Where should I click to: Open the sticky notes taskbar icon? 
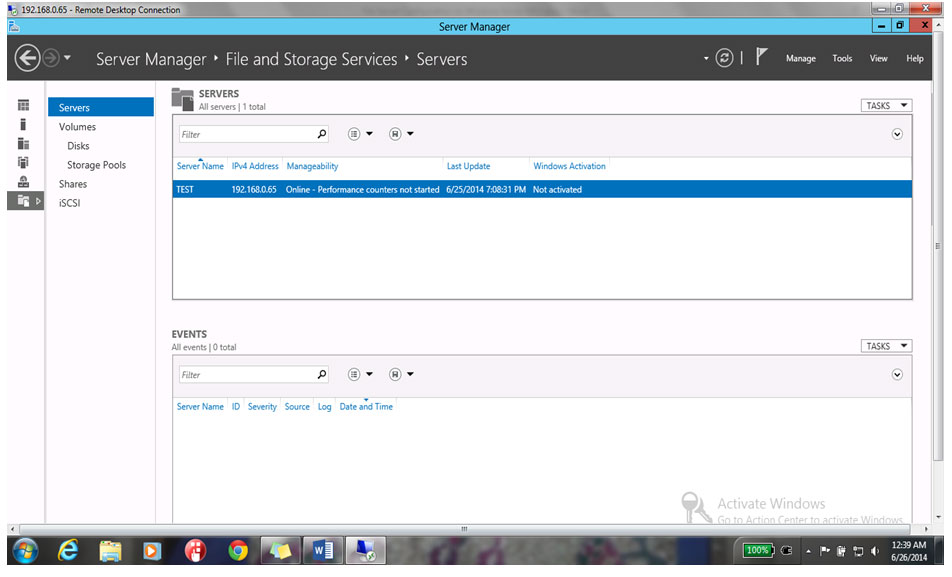pyautogui.click(x=280, y=551)
